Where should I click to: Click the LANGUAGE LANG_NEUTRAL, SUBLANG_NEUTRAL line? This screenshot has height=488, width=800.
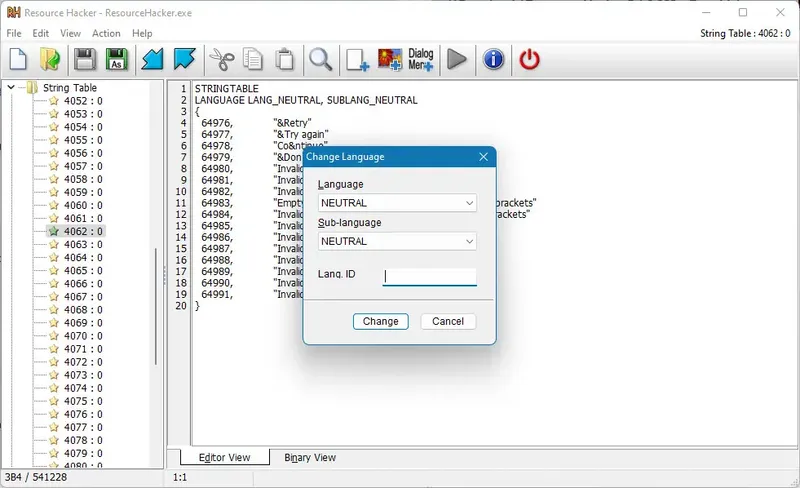coord(306,100)
